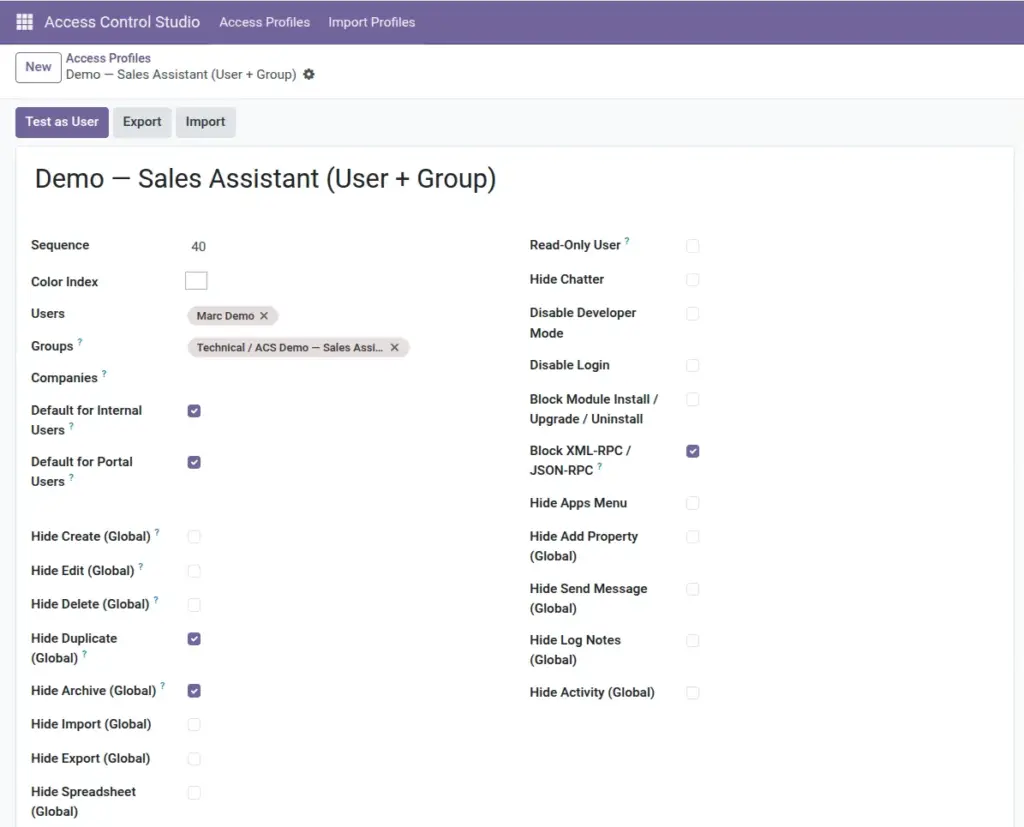The width and height of the screenshot is (1024, 827).
Task: Enable Hide Import (Global)
Action: pyautogui.click(x=194, y=724)
